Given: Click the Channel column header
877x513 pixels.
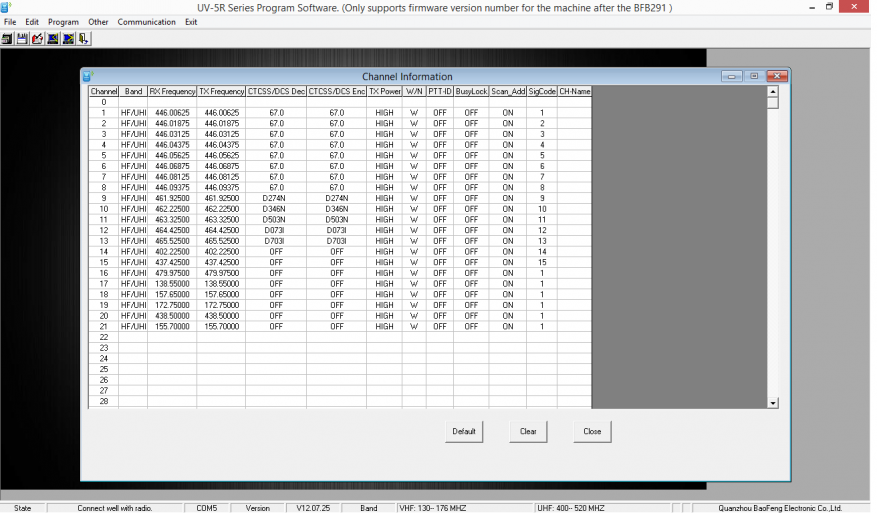Looking at the screenshot, I should click(103, 91).
